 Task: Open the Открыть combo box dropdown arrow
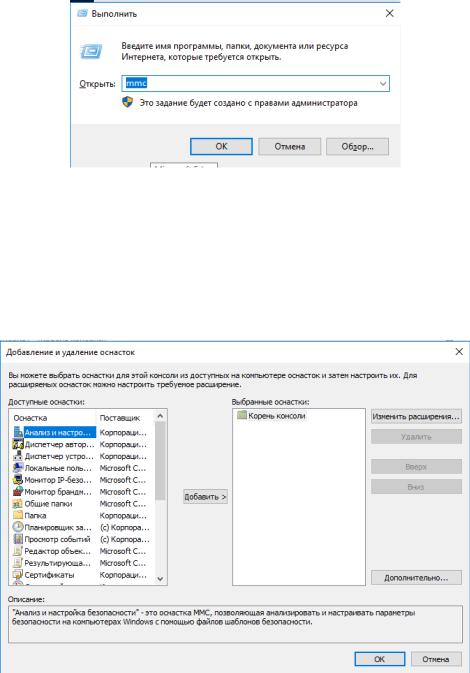pos(383,84)
